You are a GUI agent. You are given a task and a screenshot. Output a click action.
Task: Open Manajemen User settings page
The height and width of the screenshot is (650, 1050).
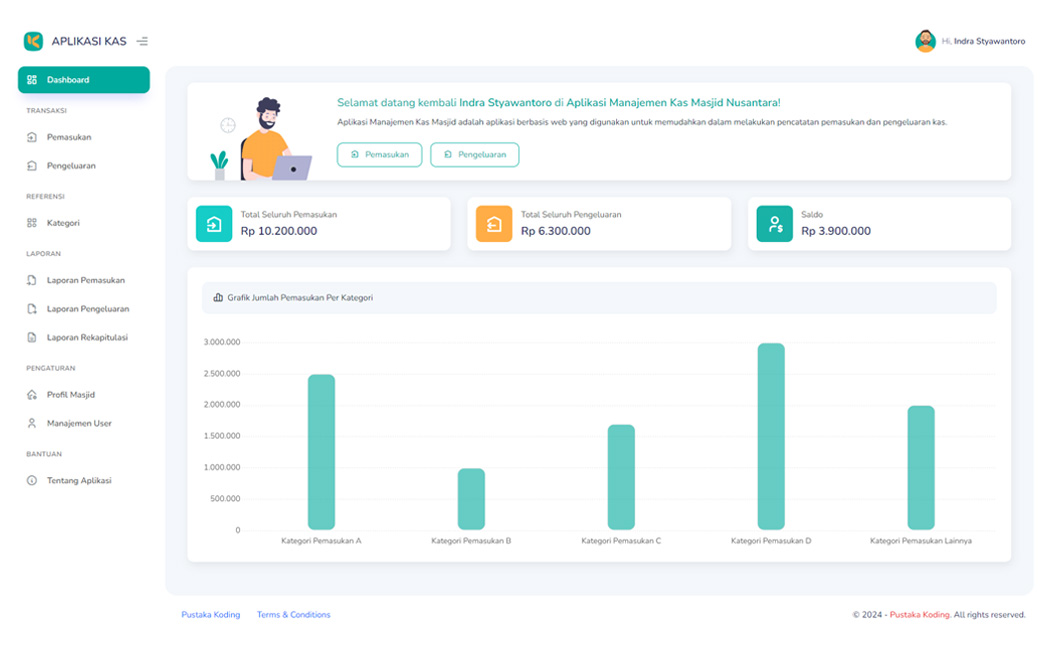point(79,424)
